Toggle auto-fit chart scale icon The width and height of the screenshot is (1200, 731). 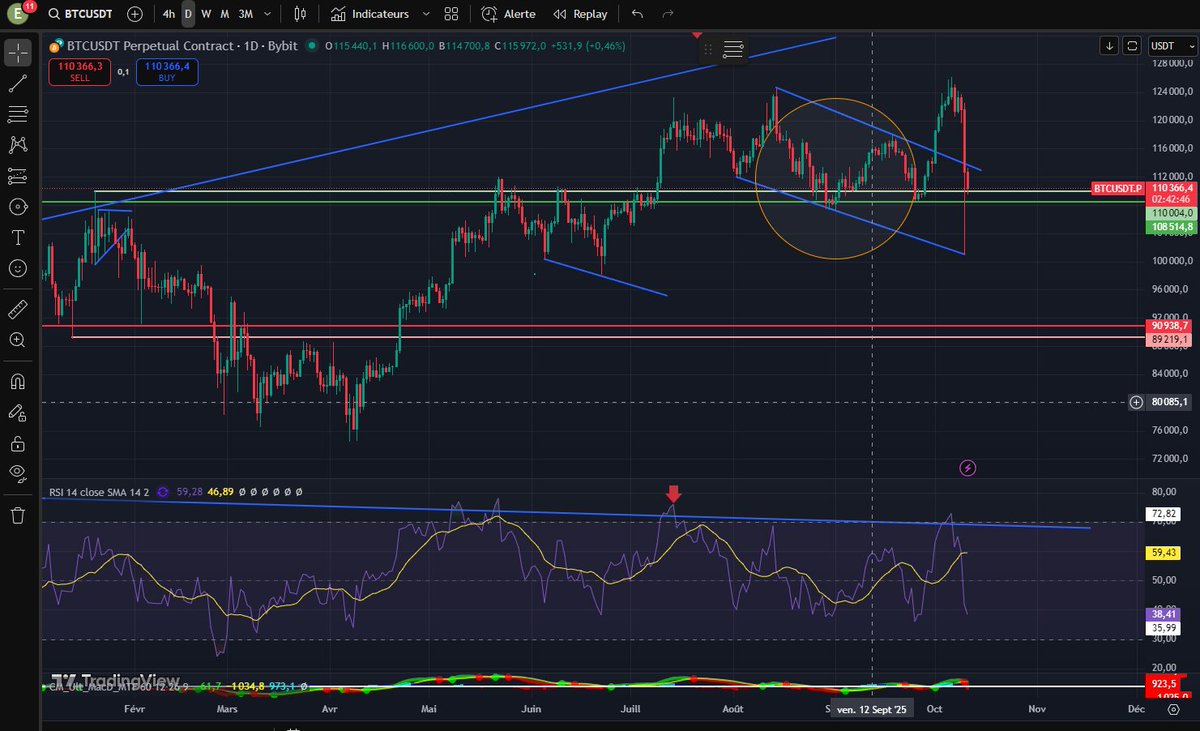[x=1132, y=45]
